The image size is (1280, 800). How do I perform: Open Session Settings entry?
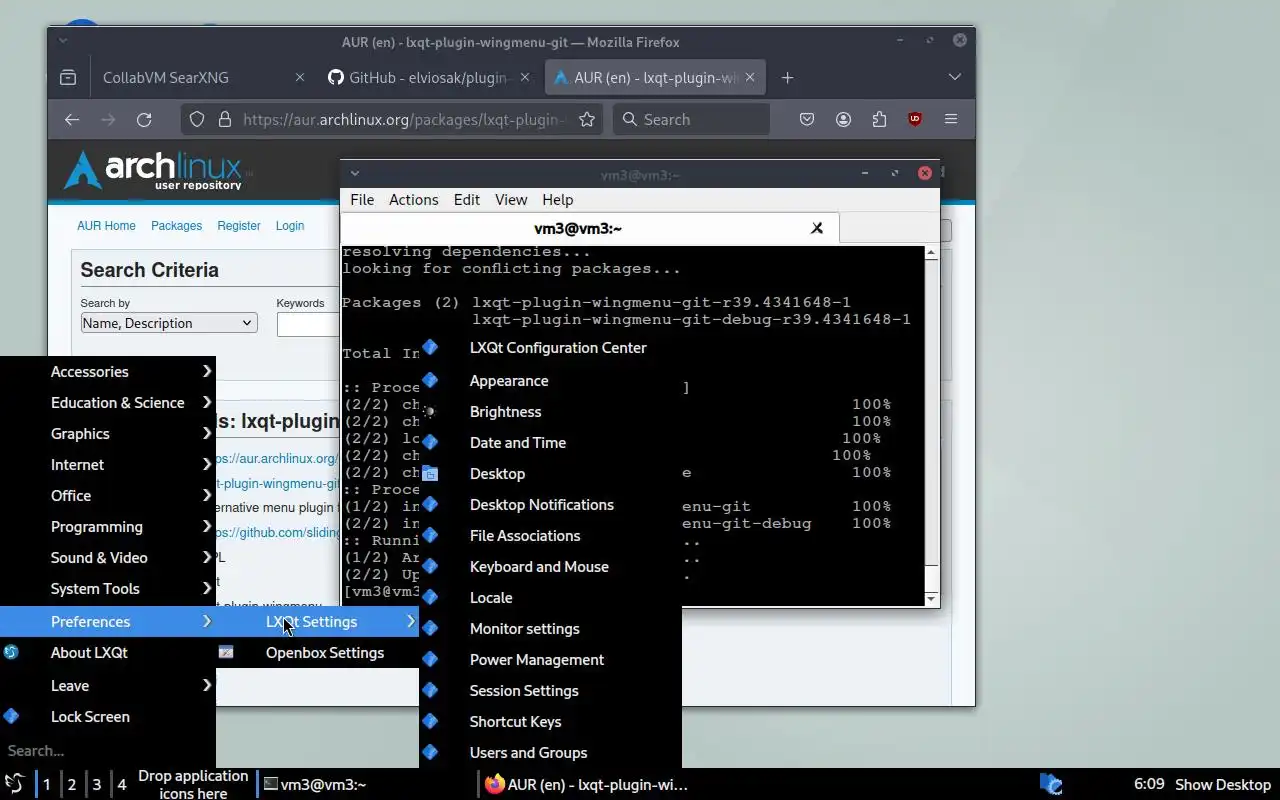[550, 691]
